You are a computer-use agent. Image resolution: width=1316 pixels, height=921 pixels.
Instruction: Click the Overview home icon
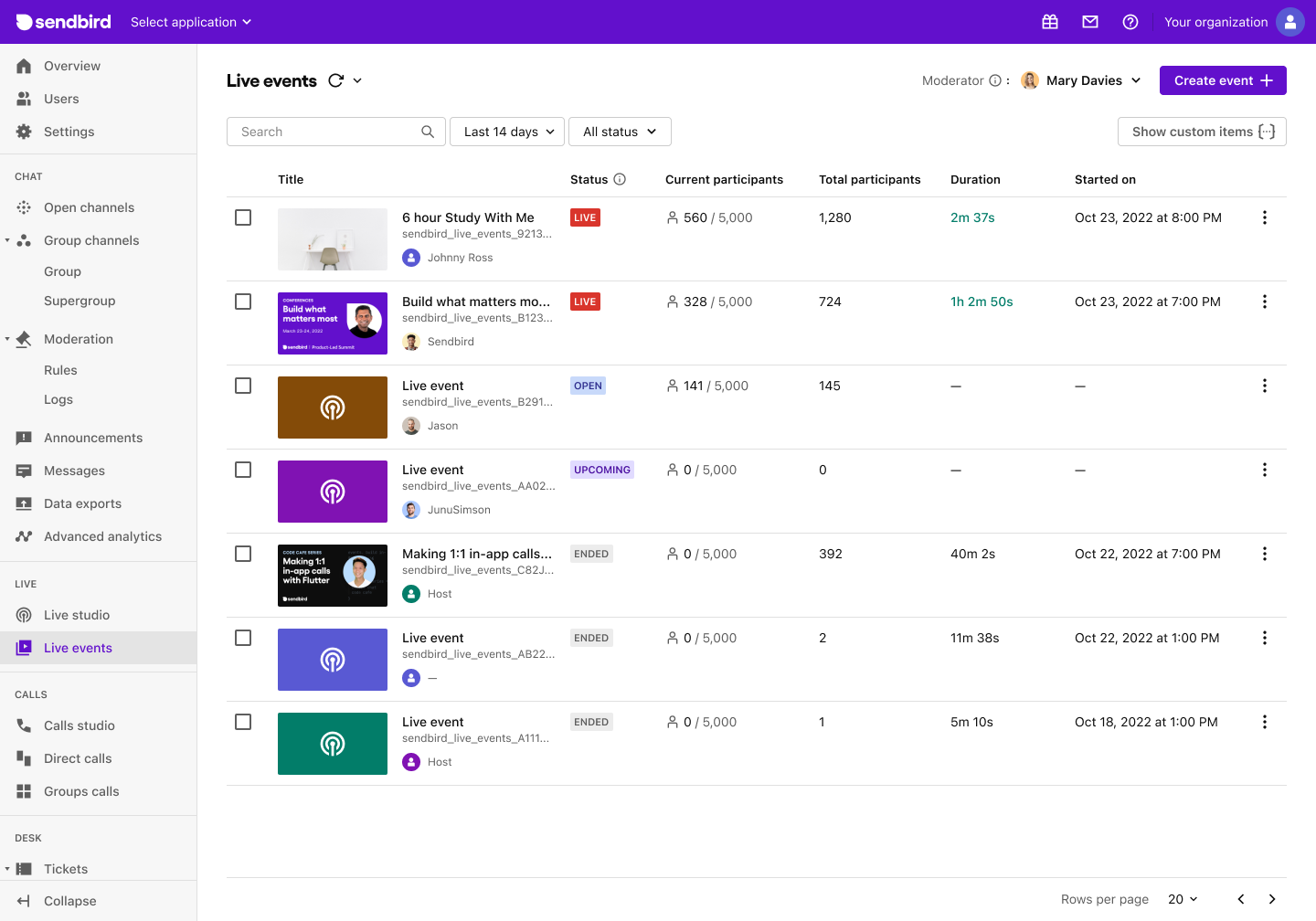(24, 66)
